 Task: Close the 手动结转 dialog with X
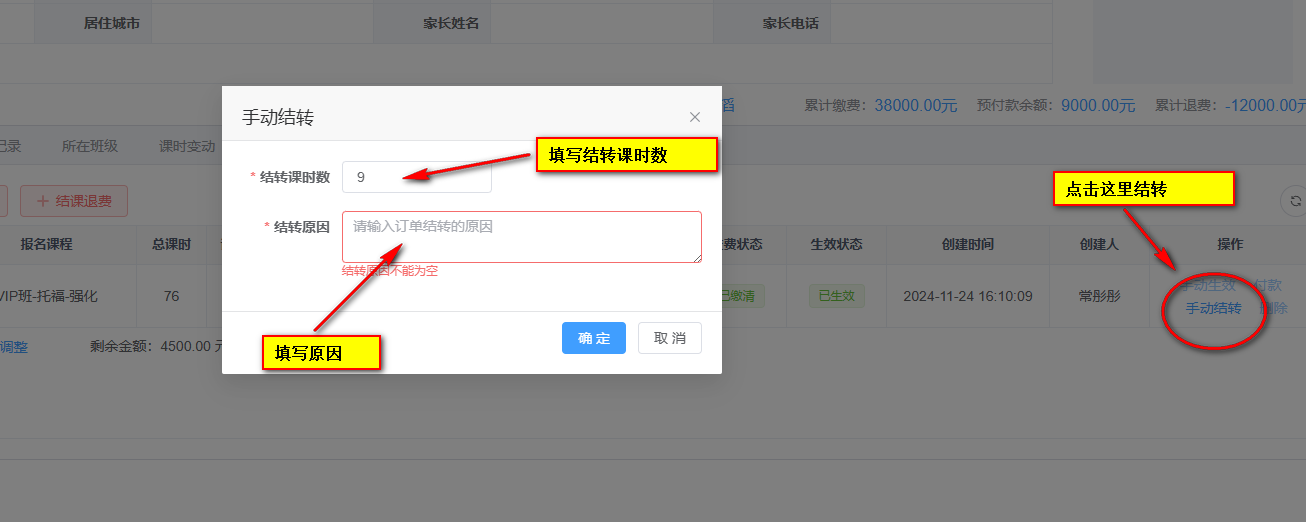695,117
